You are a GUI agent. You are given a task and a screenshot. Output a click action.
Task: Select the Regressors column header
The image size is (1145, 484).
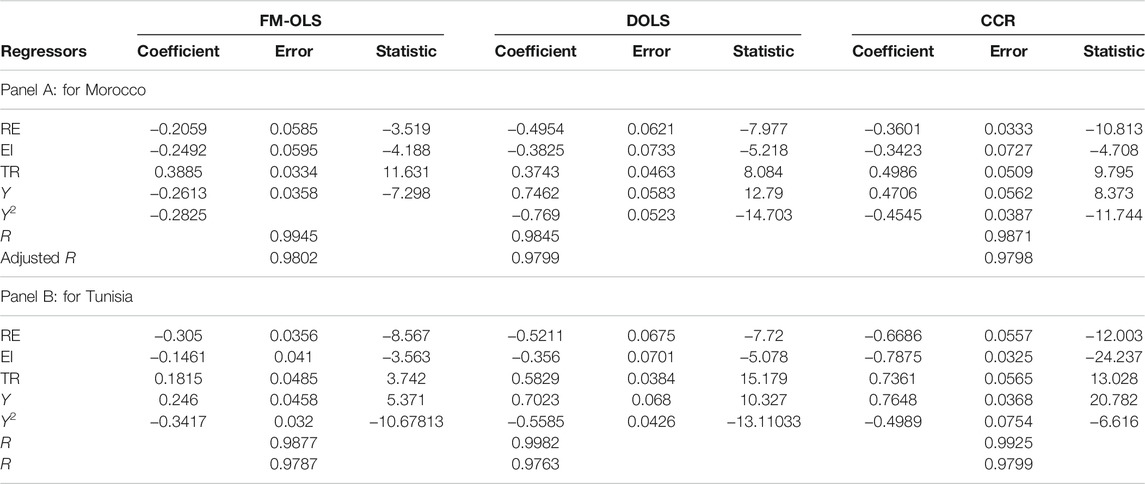pos(44,51)
